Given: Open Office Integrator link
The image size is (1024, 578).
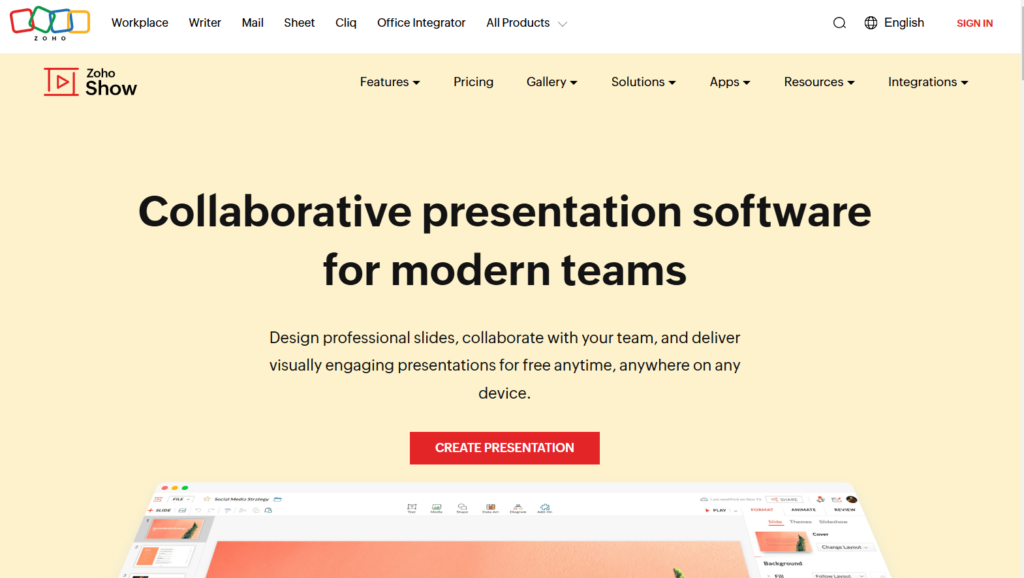Looking at the screenshot, I should tap(421, 23).
